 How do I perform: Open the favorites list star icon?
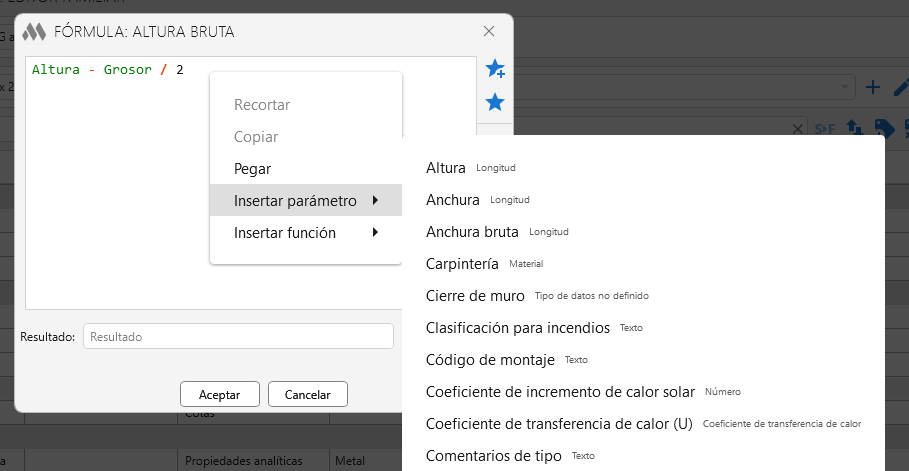tap(494, 102)
